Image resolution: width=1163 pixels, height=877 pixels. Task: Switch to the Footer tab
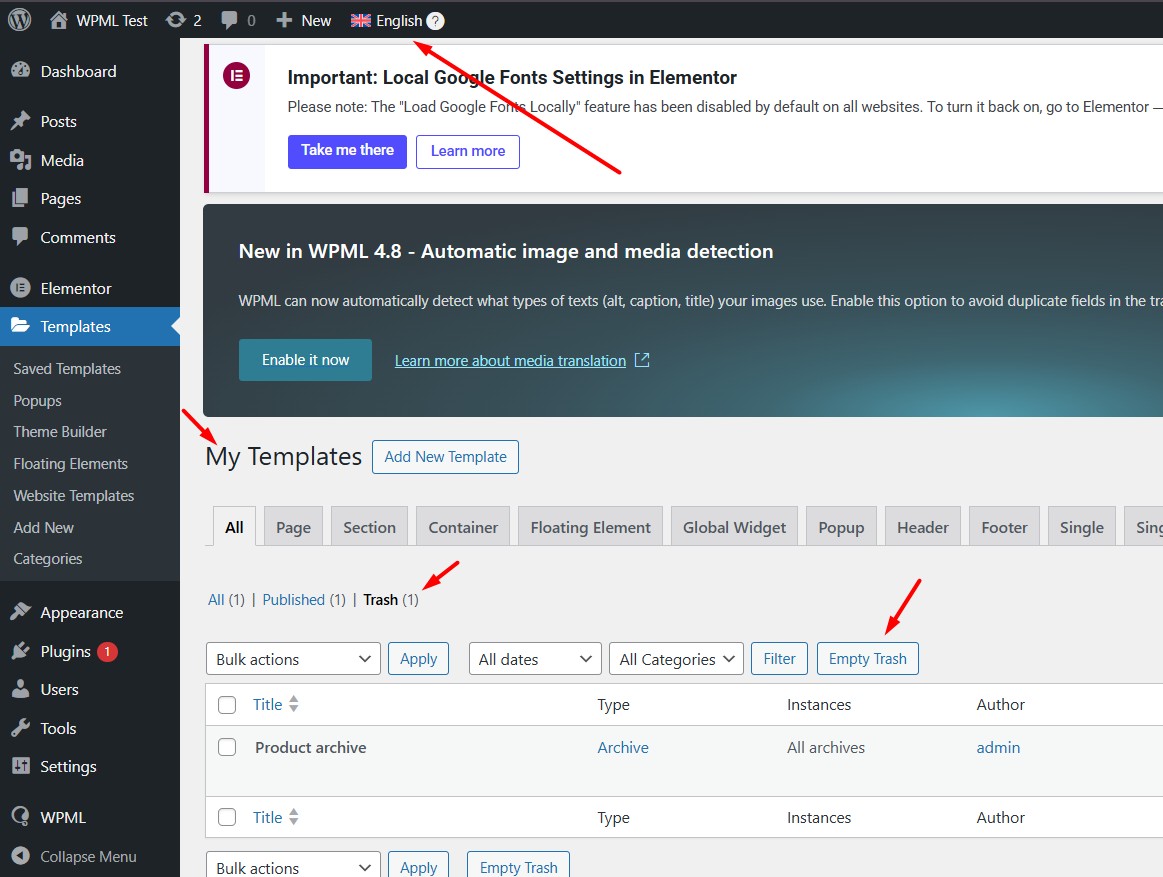(x=1004, y=527)
